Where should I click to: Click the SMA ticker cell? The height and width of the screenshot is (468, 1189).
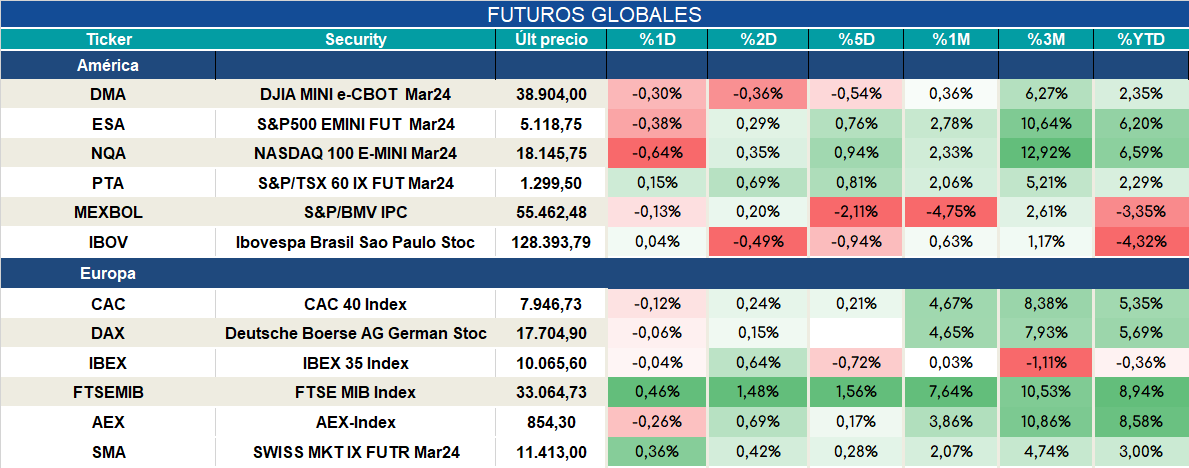[x=108, y=453]
